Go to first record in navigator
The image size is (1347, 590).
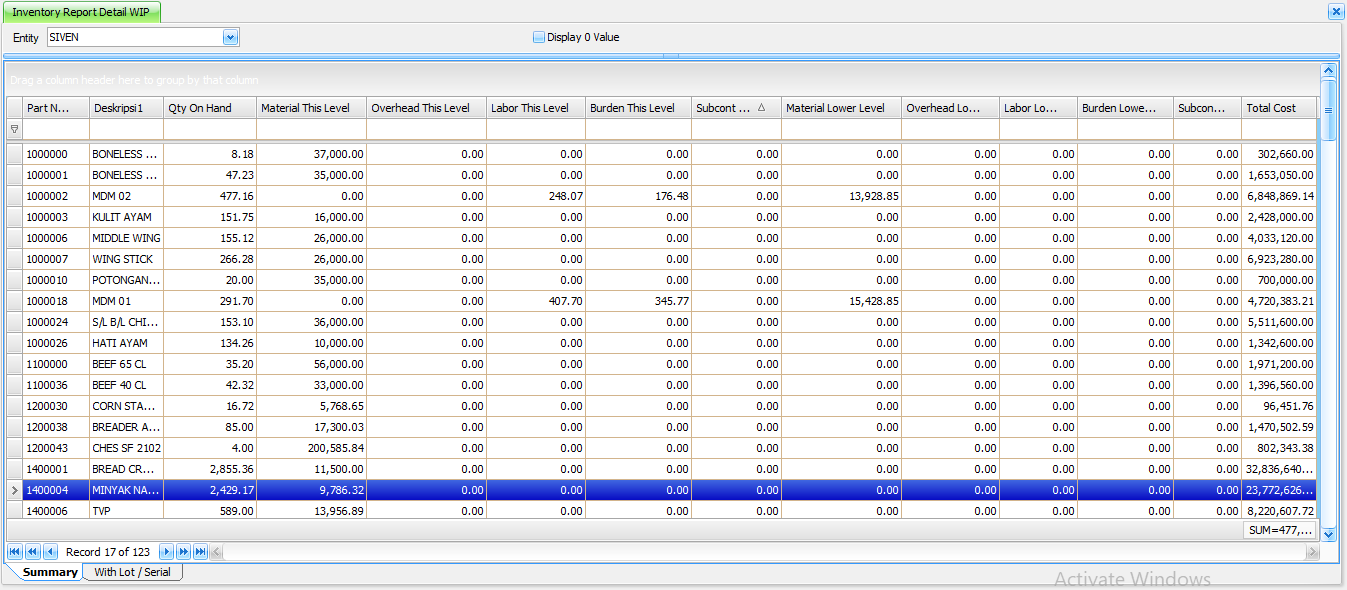pos(15,552)
